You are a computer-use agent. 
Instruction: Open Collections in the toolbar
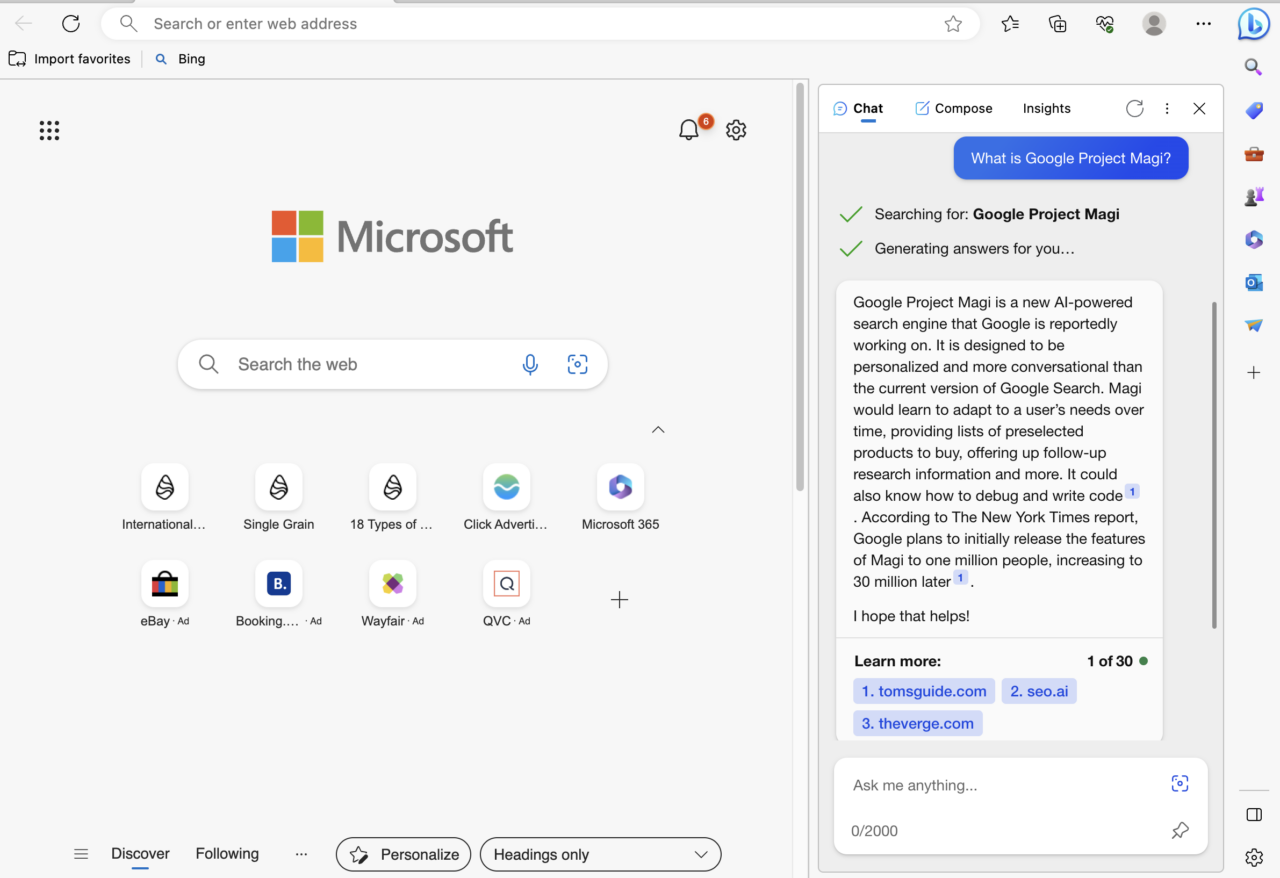click(x=1057, y=23)
